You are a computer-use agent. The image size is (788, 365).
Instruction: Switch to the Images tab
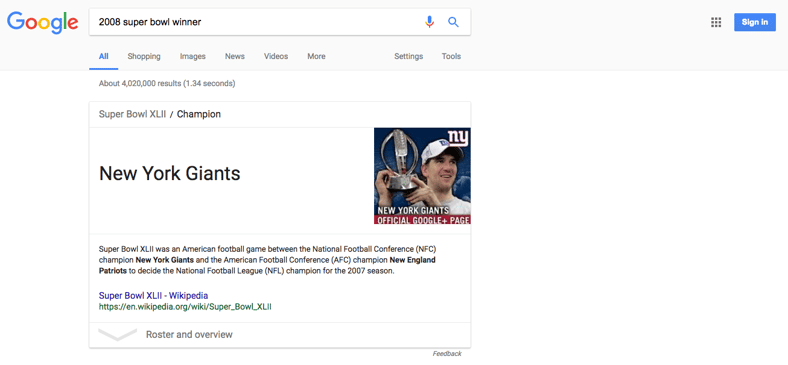[192, 56]
